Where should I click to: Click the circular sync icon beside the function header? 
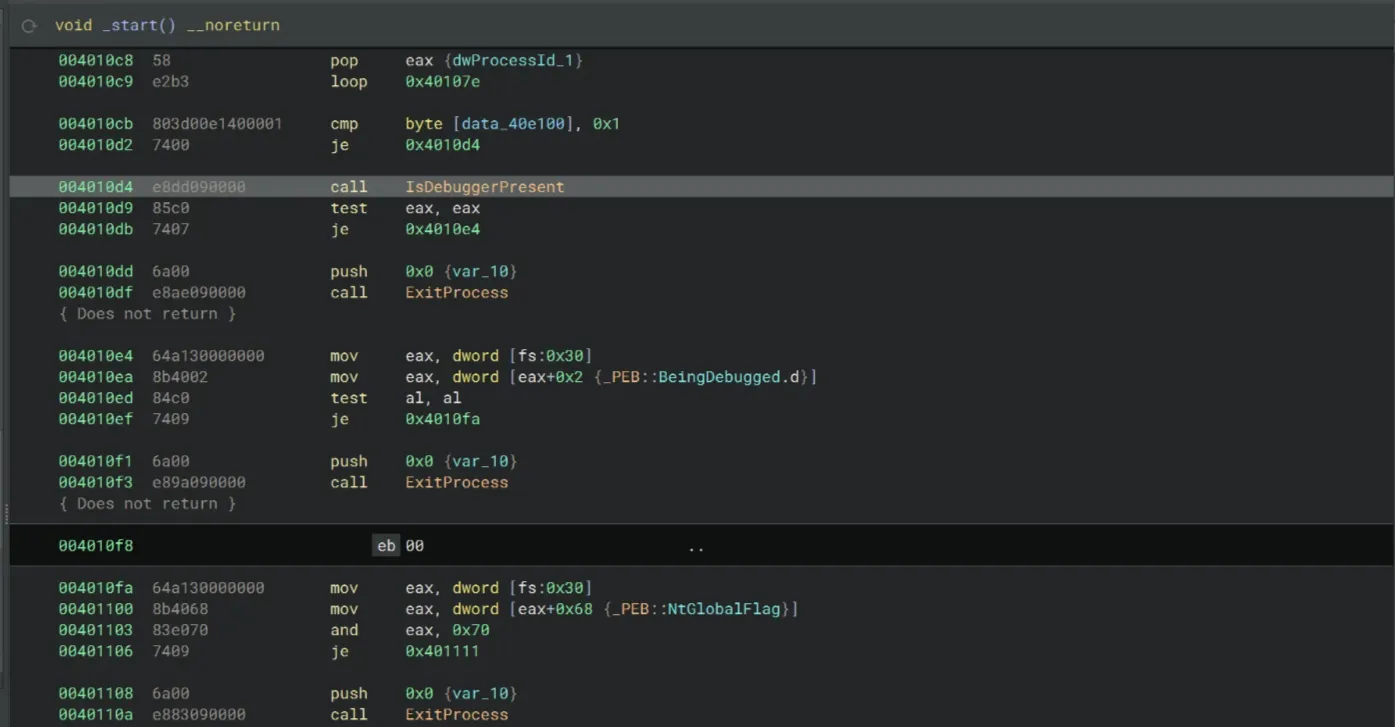pos(29,26)
